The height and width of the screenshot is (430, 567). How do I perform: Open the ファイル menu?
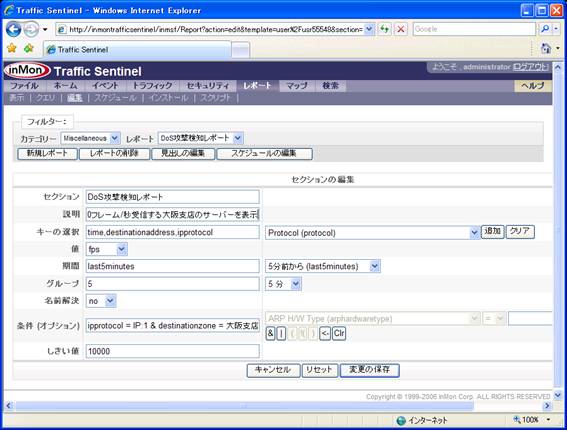pos(24,86)
